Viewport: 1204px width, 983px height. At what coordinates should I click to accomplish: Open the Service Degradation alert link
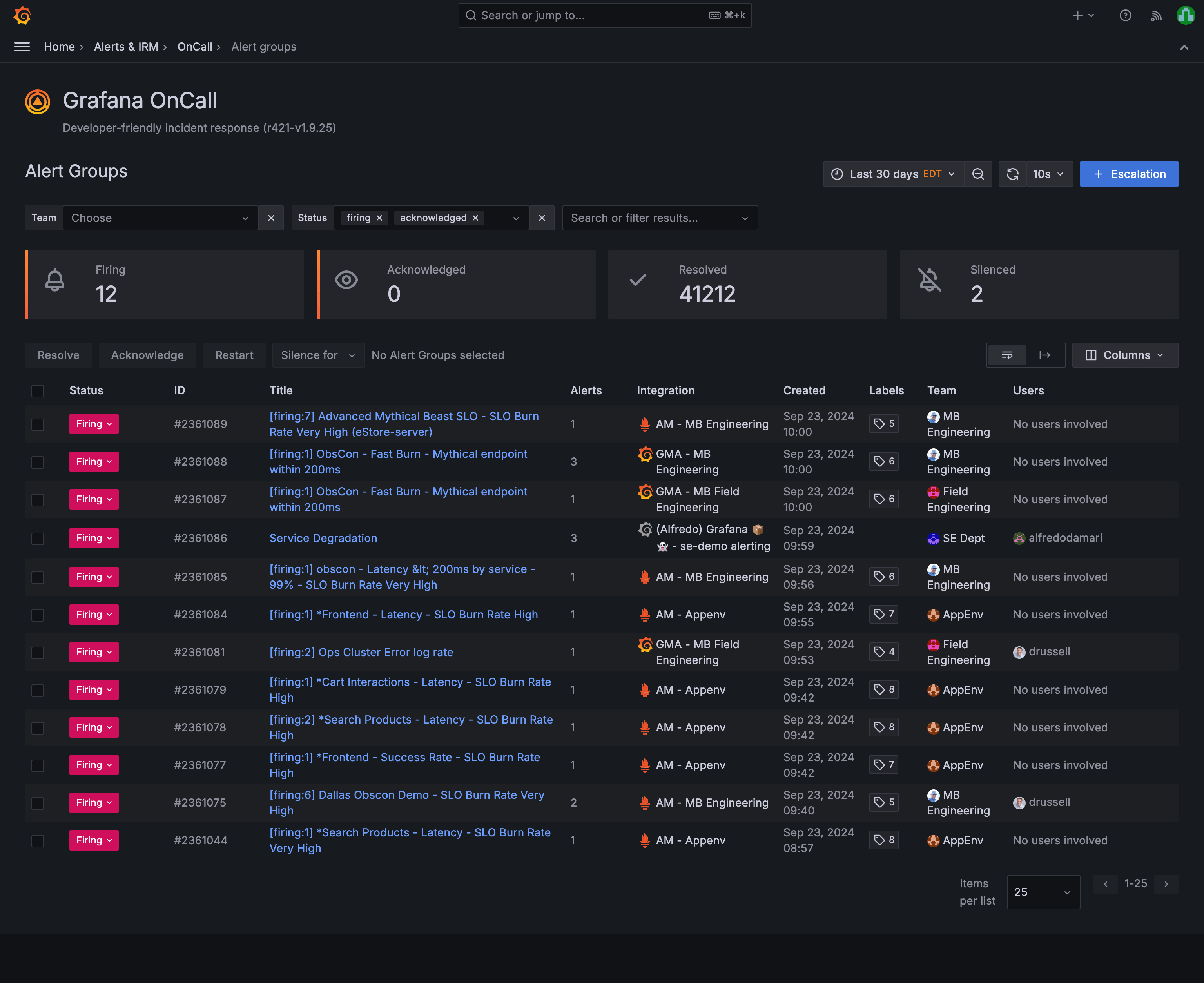click(x=323, y=539)
